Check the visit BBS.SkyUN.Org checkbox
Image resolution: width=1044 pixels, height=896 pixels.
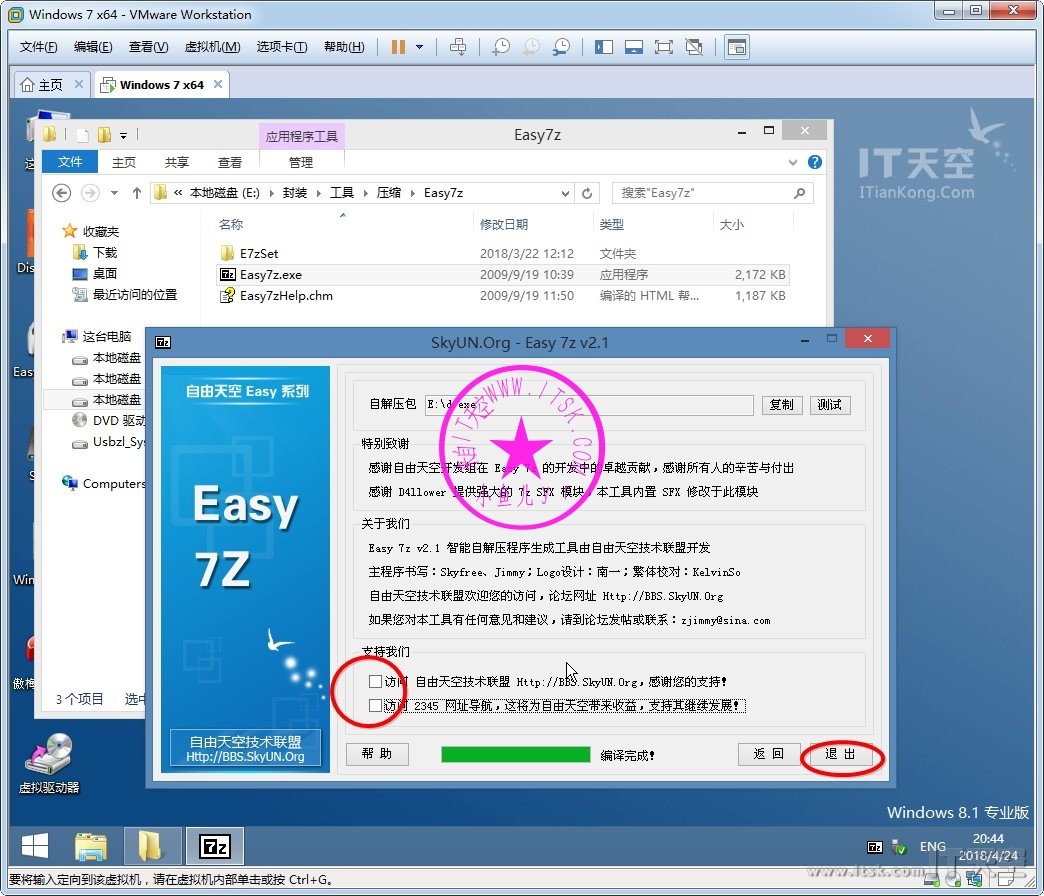pos(375,682)
